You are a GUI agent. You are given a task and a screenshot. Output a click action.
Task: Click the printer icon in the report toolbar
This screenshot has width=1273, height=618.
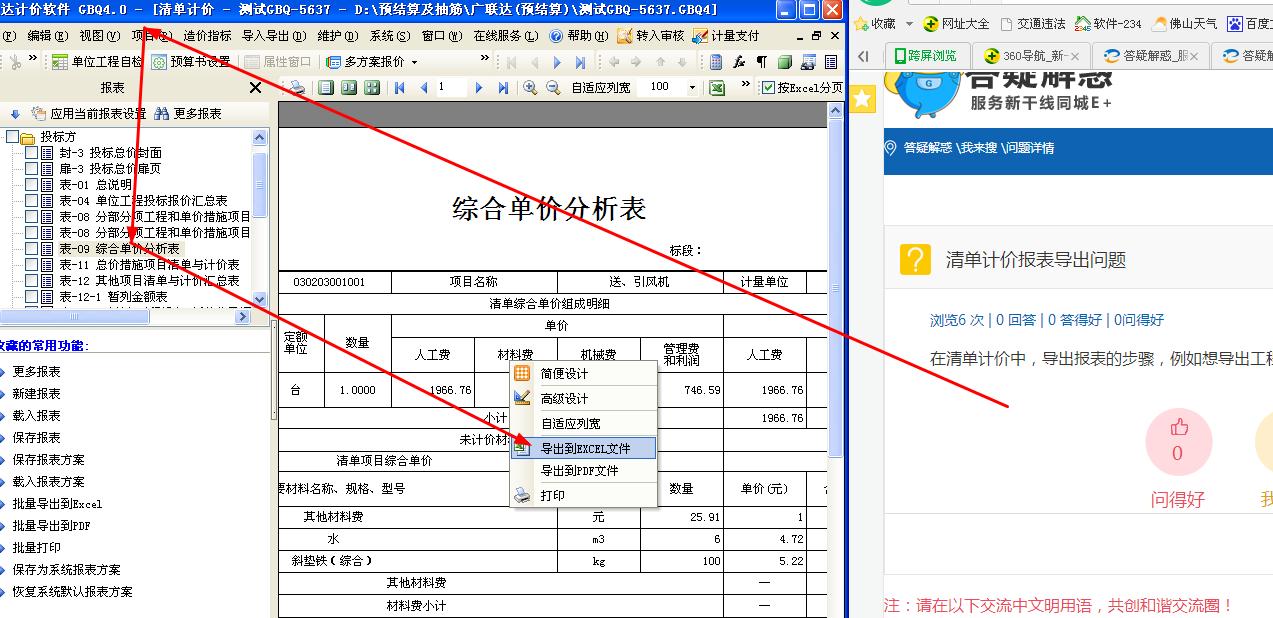pyautogui.click(x=297, y=88)
